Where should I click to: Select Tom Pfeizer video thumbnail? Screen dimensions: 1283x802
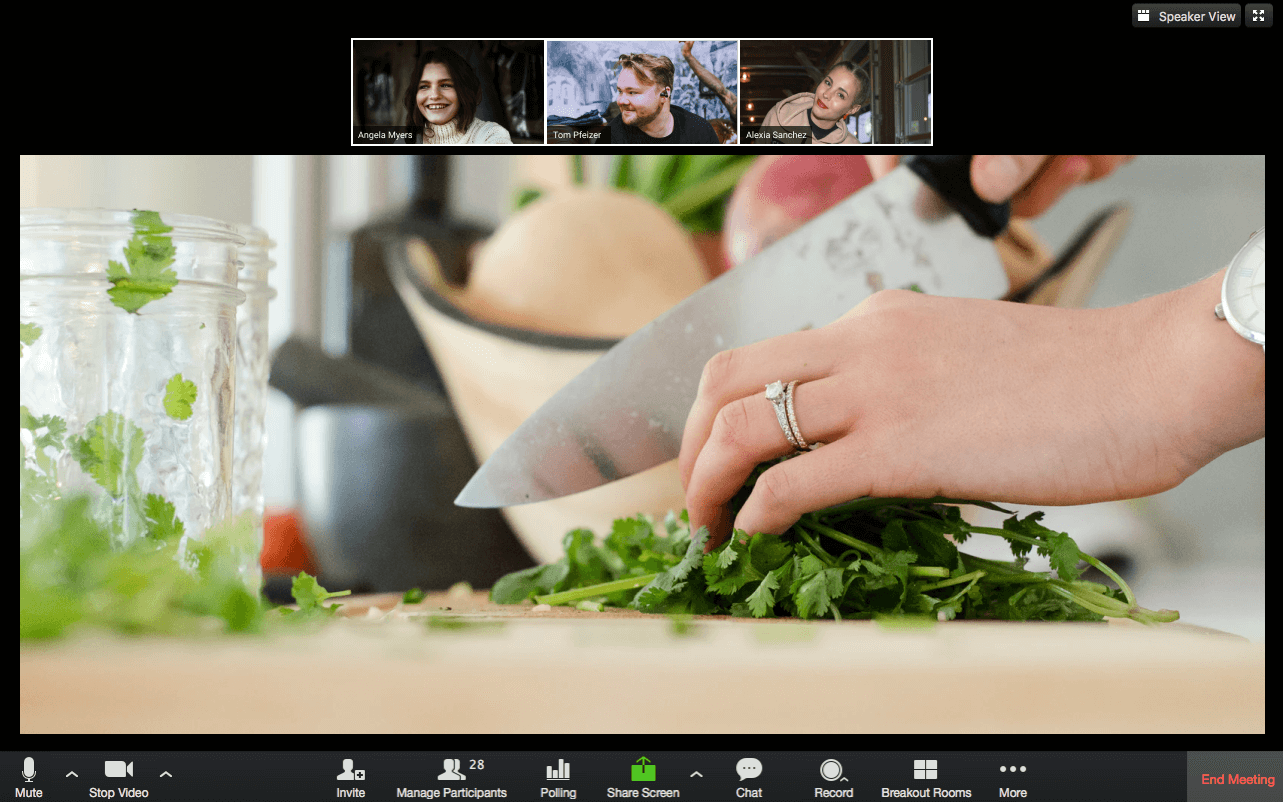coord(642,92)
